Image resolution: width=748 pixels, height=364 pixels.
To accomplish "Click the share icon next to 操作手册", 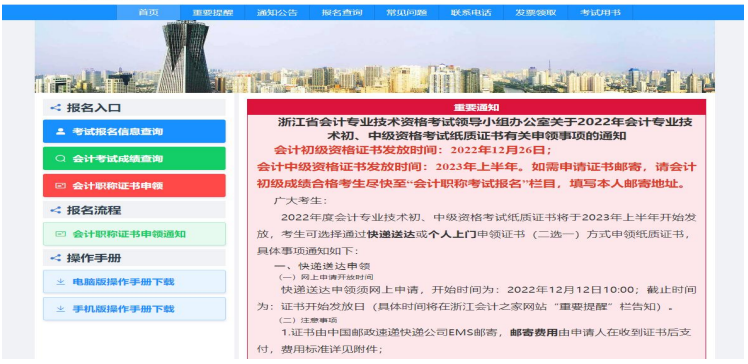I will coord(56,258).
